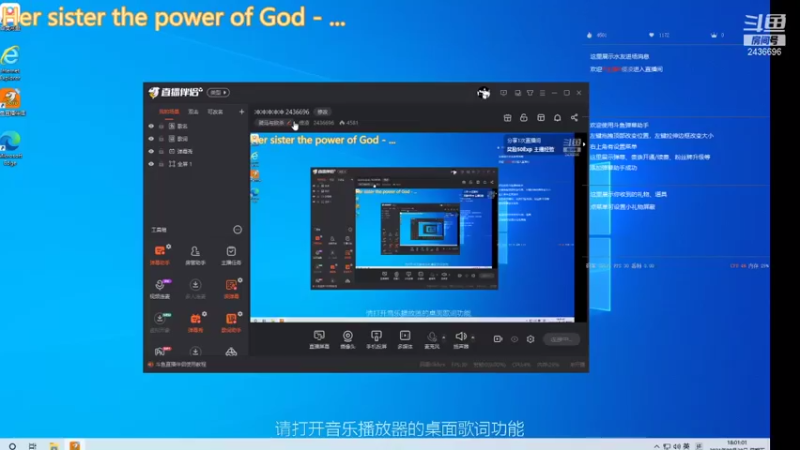Image resolution: width=800 pixels, height=450 pixels.
Task: Open the hamburger menu in title bar
Action: tap(542, 93)
